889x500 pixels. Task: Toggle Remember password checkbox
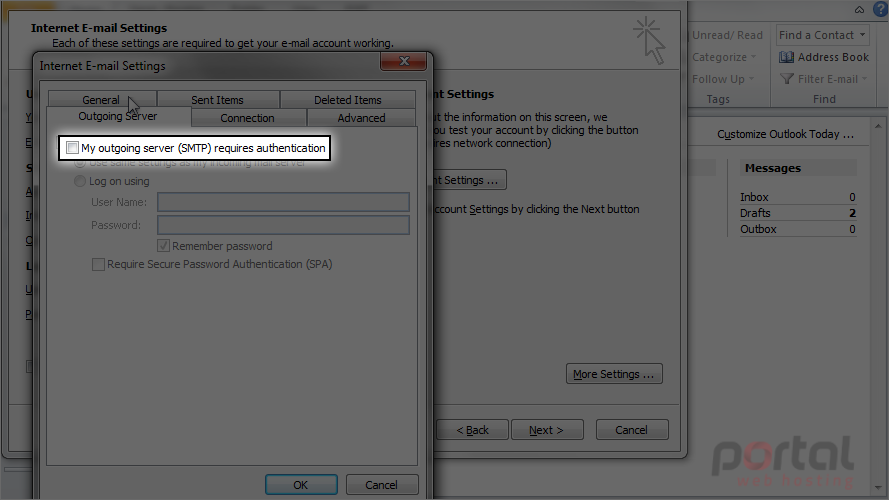[x=163, y=245]
